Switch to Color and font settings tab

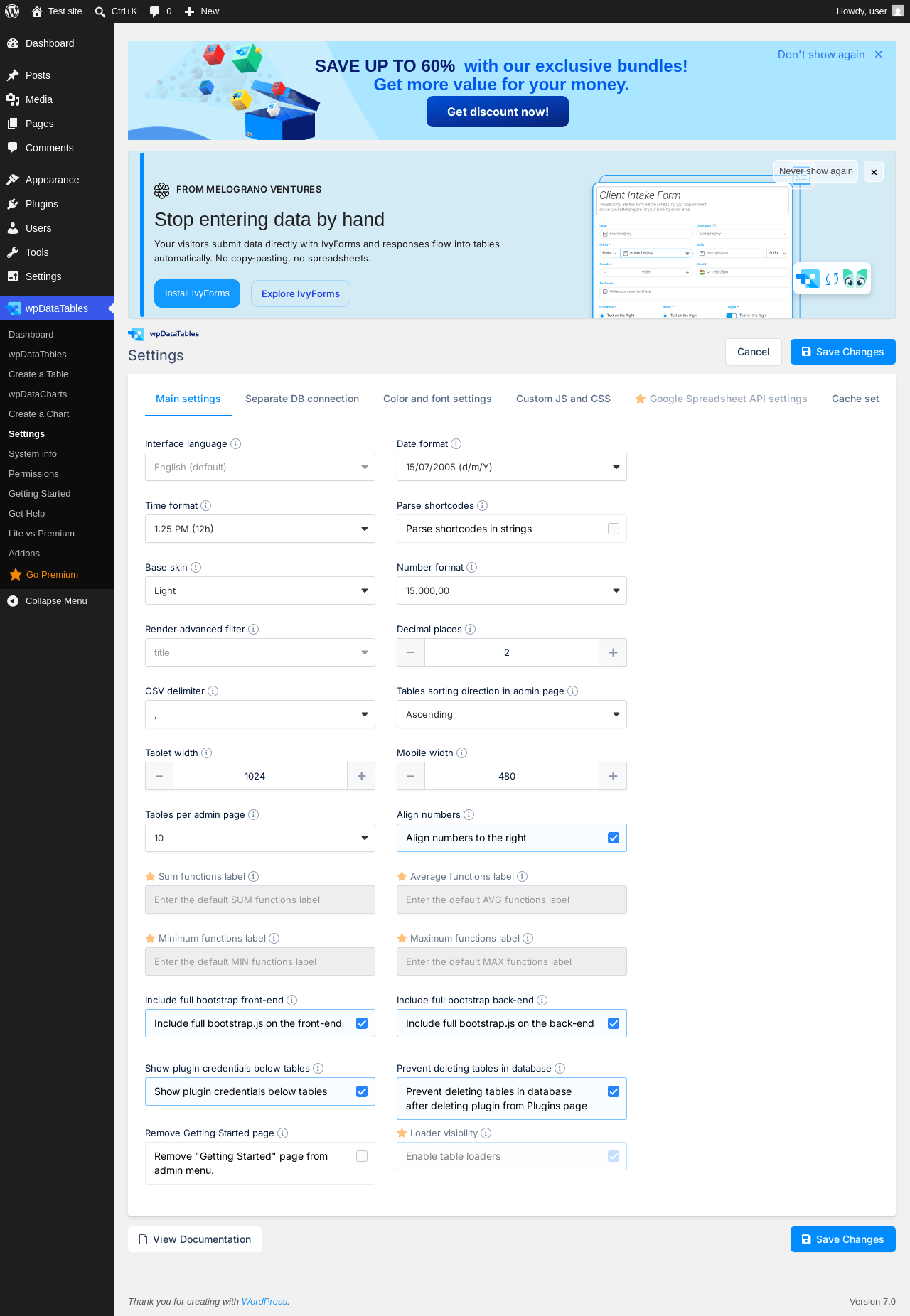coord(437,399)
